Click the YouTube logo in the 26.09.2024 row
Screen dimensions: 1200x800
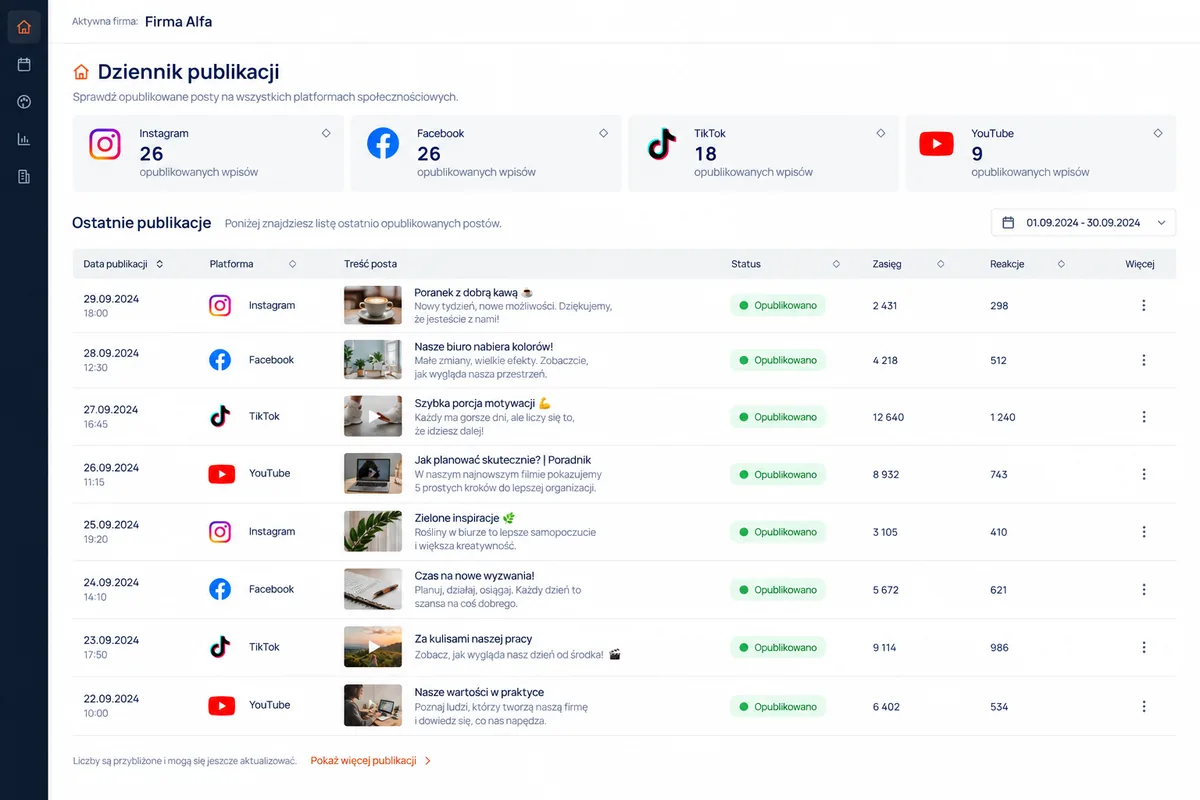pos(221,474)
